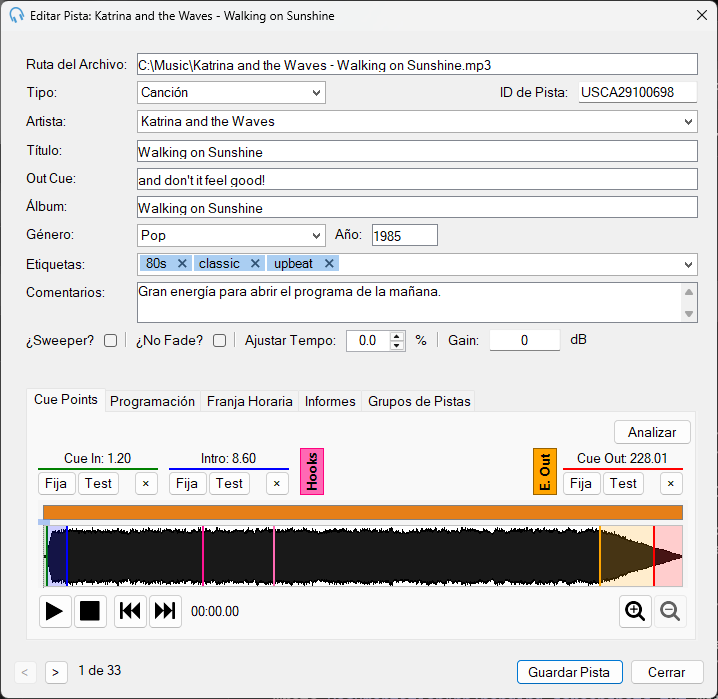Image resolution: width=718 pixels, height=699 pixels.
Task: Clear the Cue In point
Action: [x=146, y=484]
